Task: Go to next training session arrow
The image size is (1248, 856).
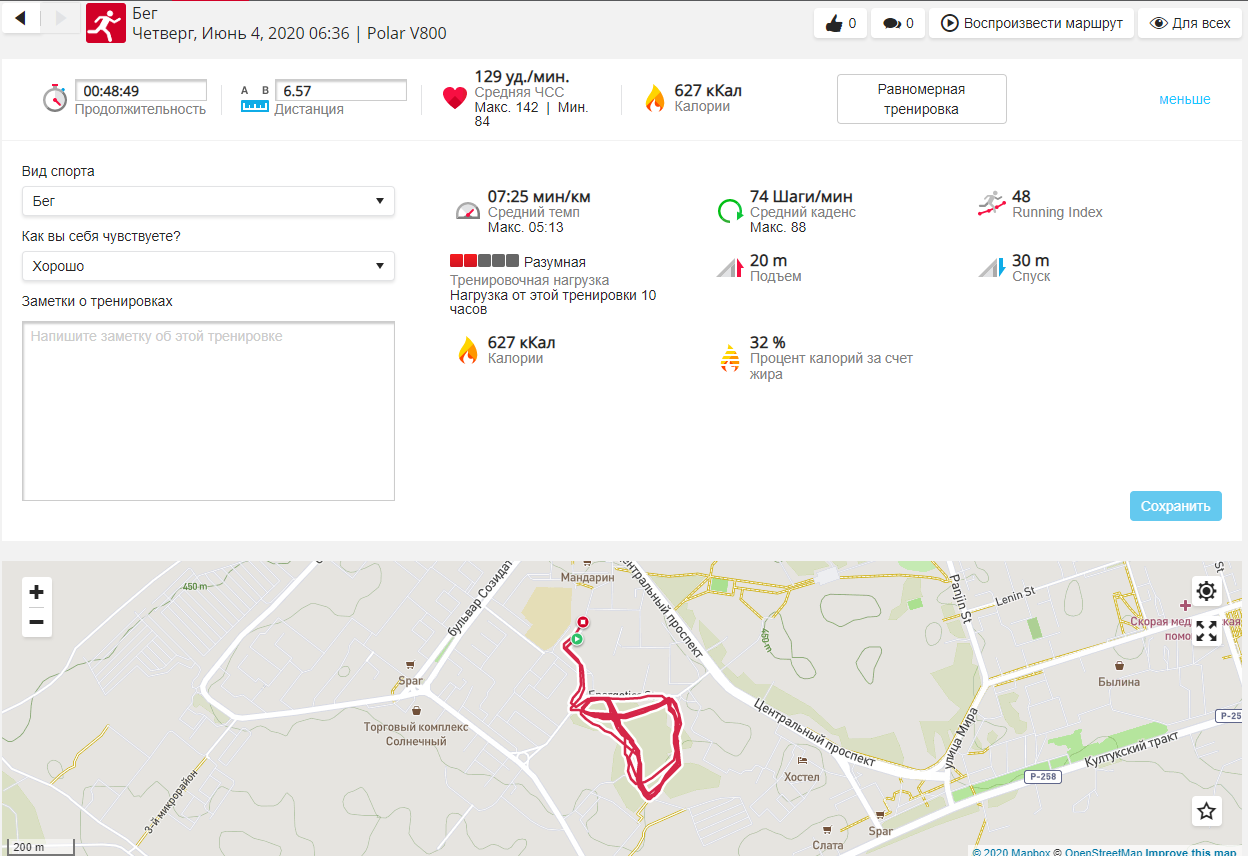Action: pyautogui.click(x=60, y=18)
